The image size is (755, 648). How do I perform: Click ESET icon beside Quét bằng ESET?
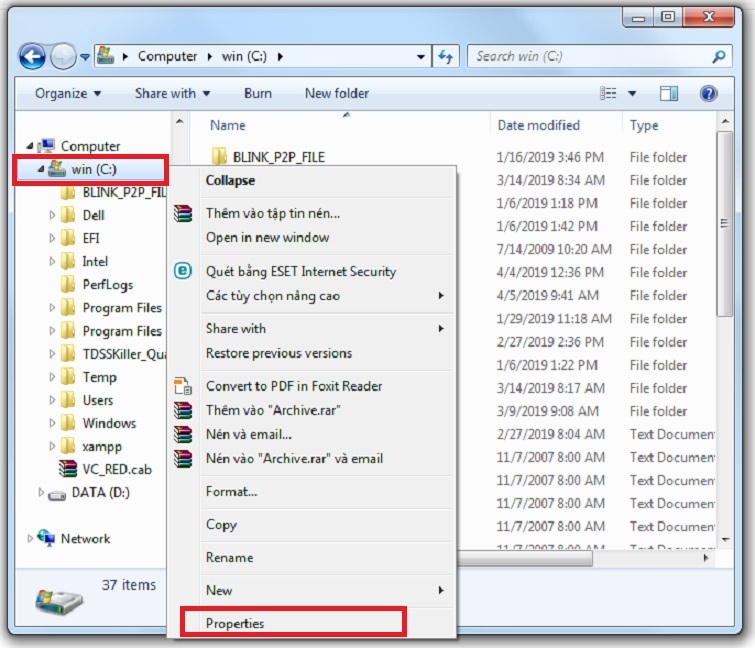(183, 271)
